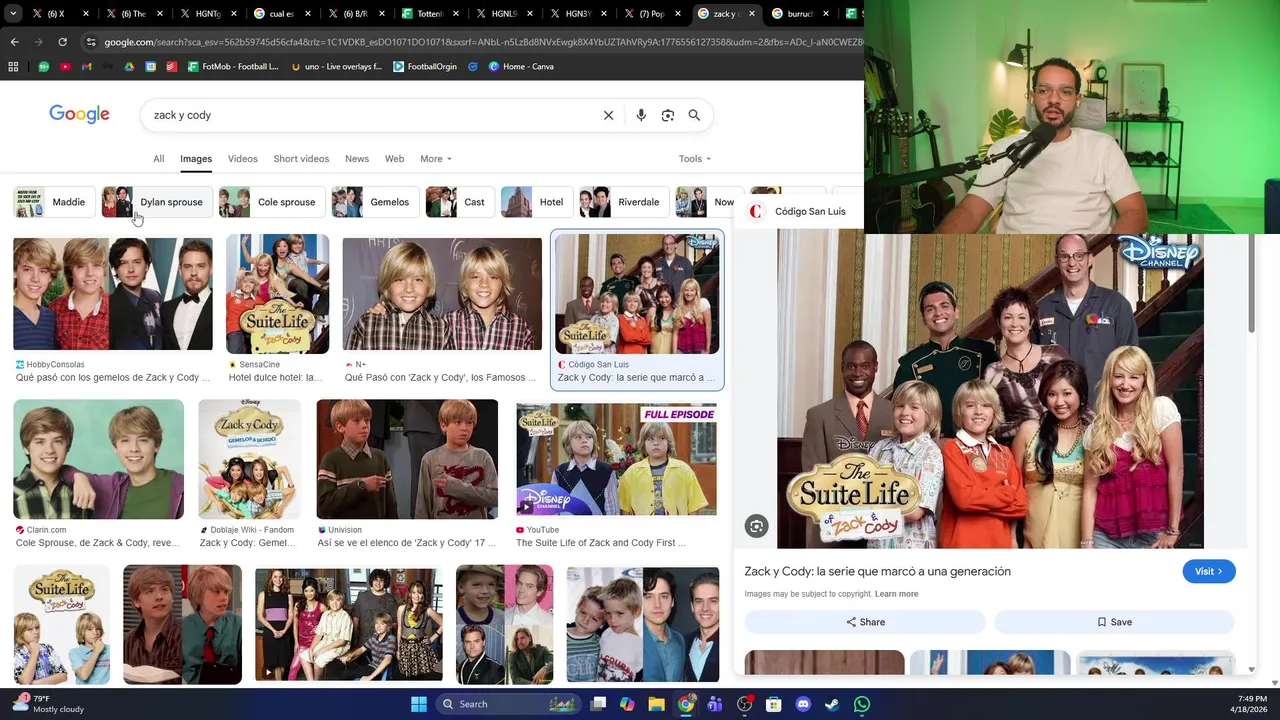This screenshot has width=1280, height=720.
Task: Click the preview panel vertical scrollbar
Action: [1250, 285]
